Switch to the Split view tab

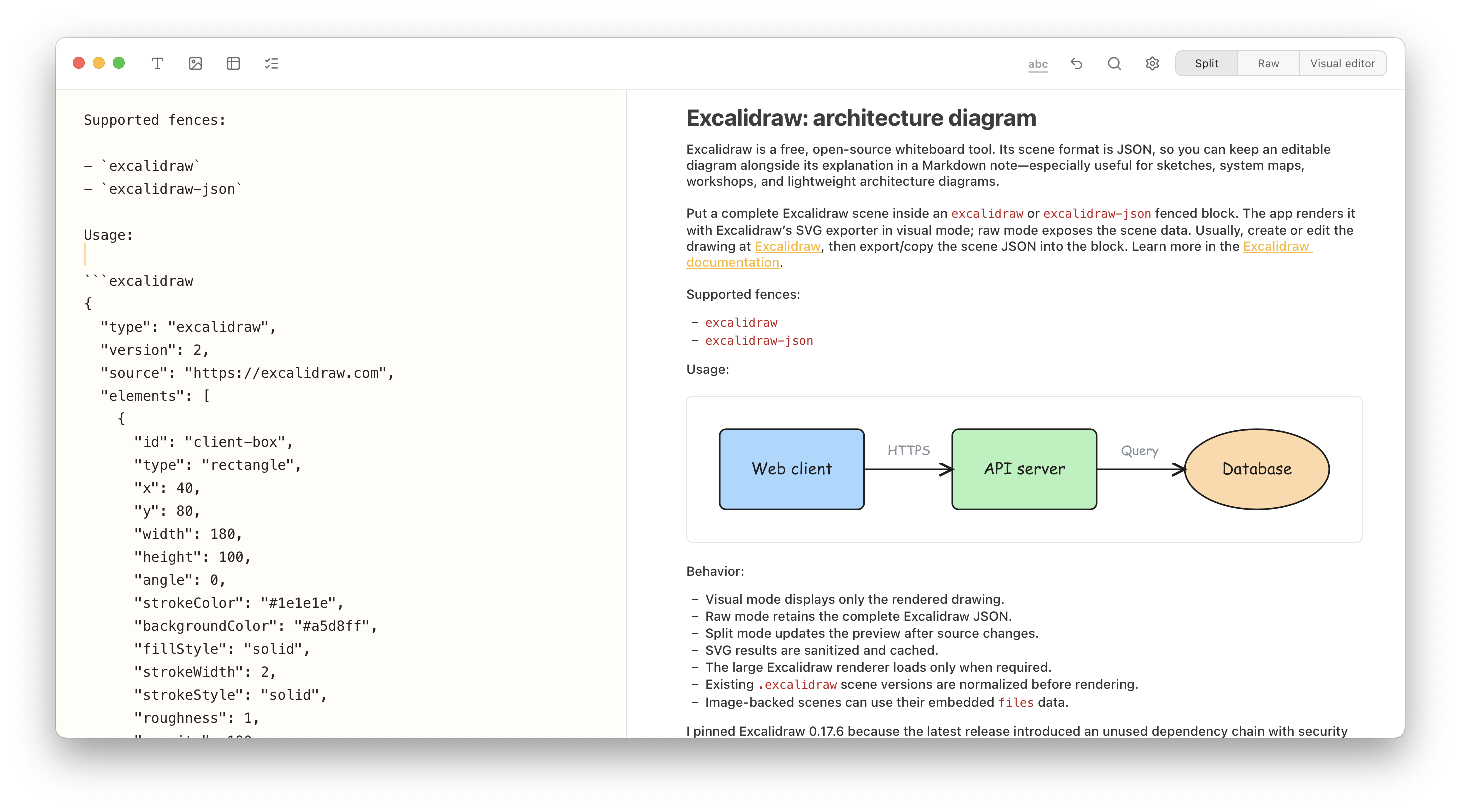(x=1206, y=63)
